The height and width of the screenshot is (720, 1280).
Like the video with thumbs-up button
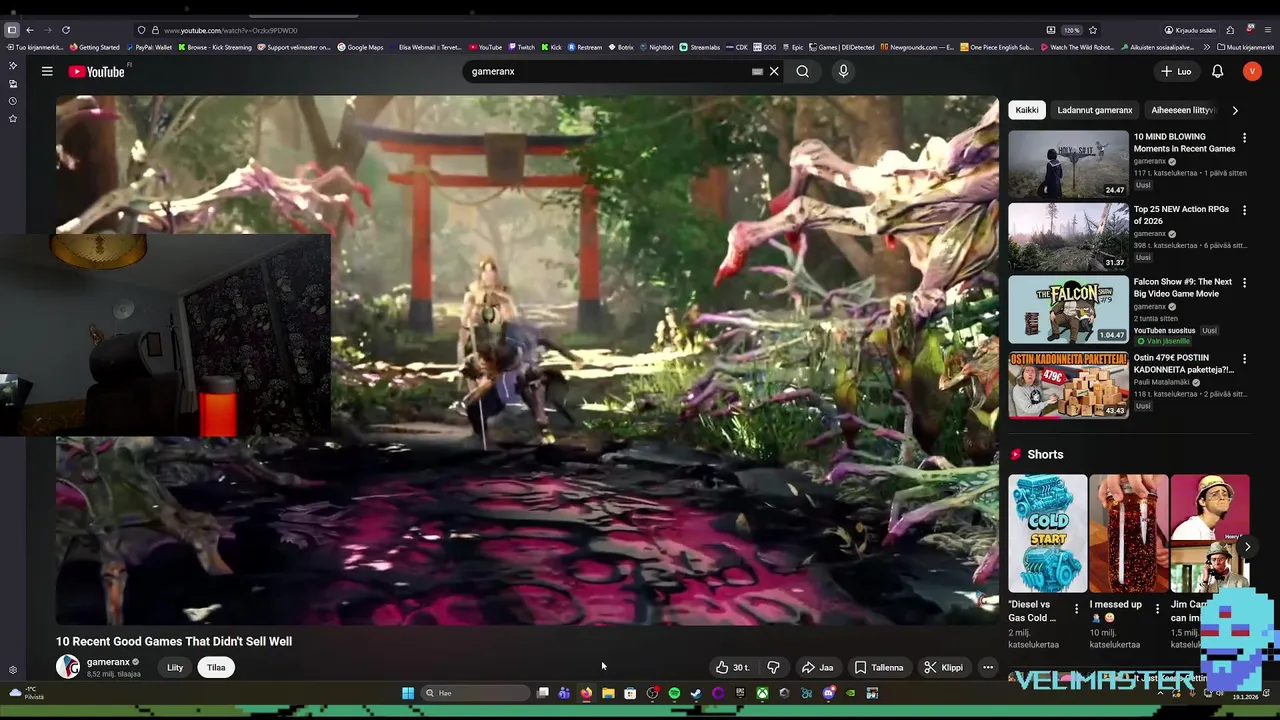[732, 667]
